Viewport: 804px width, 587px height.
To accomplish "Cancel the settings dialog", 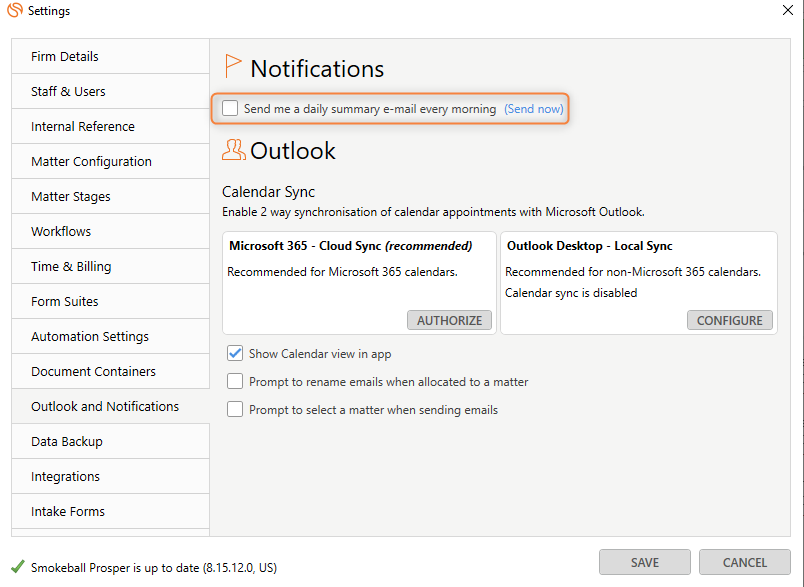I will (x=745, y=562).
